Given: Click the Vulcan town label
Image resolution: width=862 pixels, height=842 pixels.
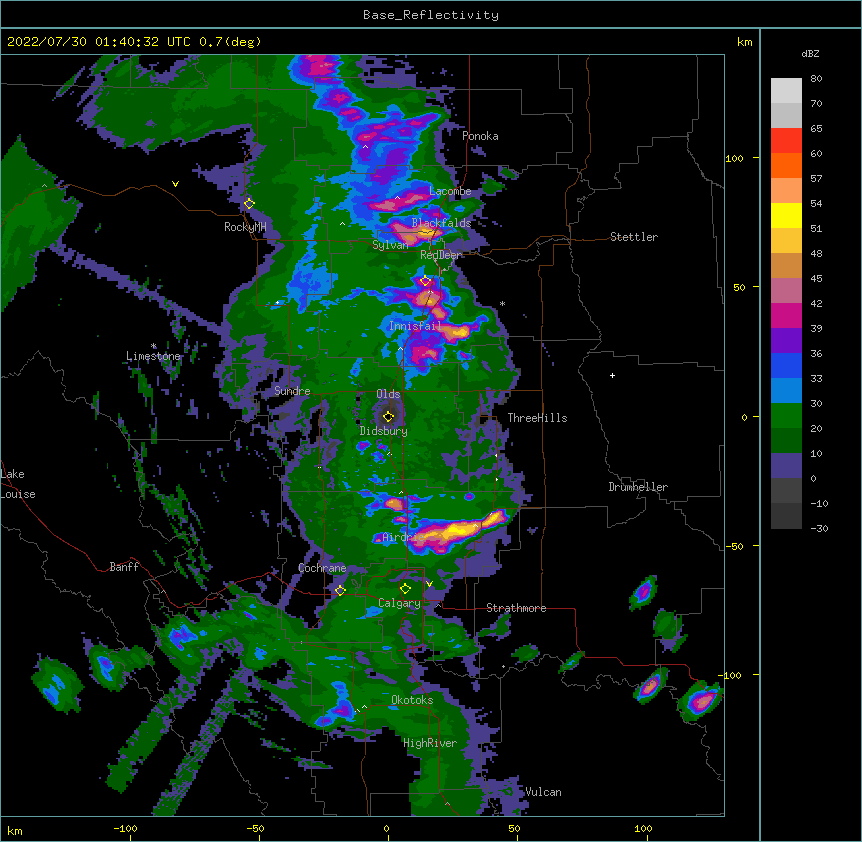Looking at the screenshot, I should pyautogui.click(x=543, y=792).
